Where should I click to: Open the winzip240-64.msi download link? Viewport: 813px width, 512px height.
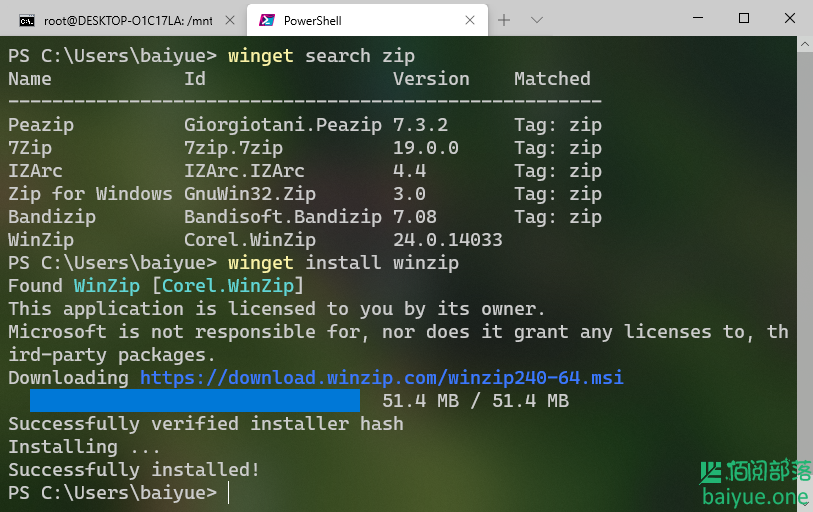coord(382,378)
